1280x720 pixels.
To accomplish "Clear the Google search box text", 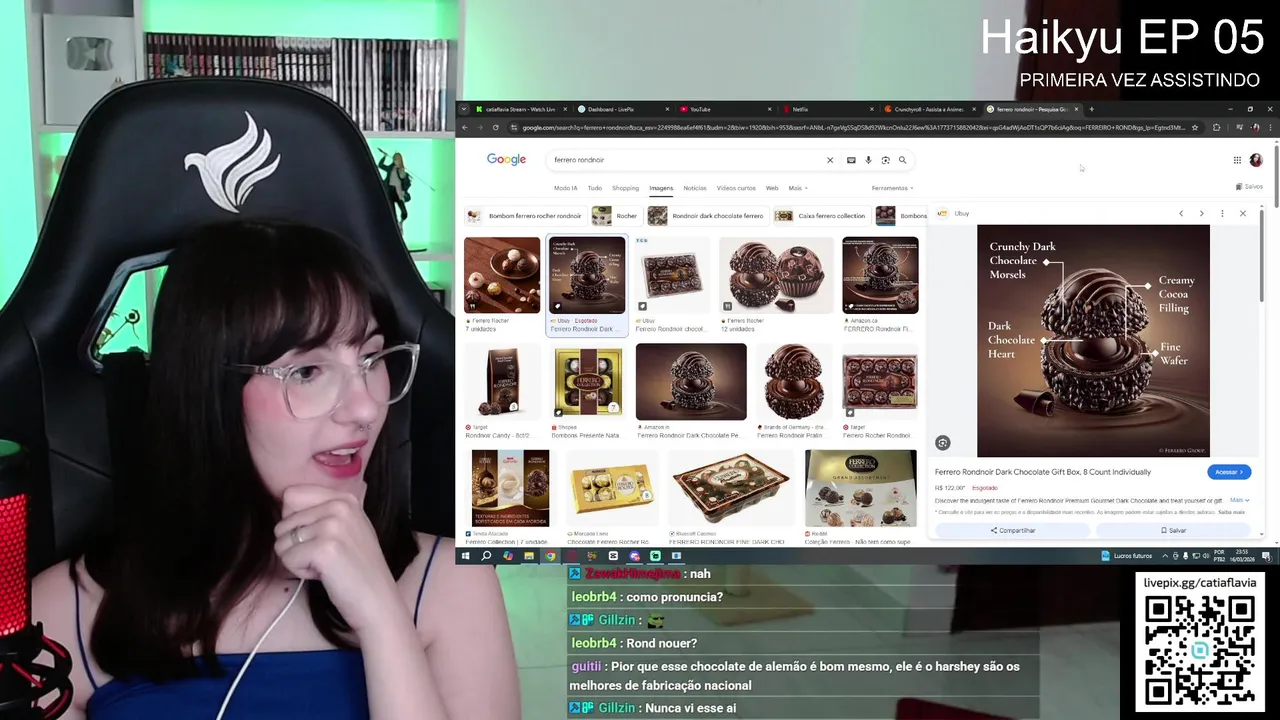I will tap(829, 160).
